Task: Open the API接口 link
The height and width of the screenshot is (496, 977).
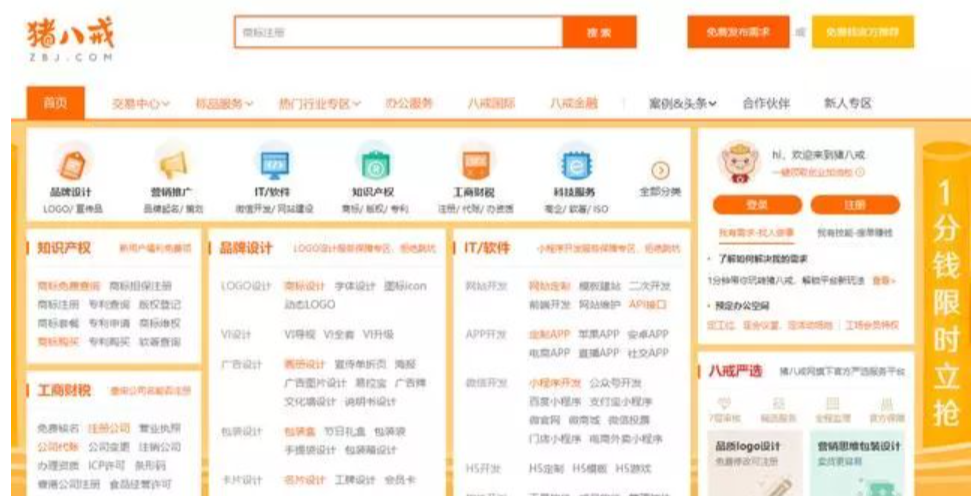Action: [647, 305]
